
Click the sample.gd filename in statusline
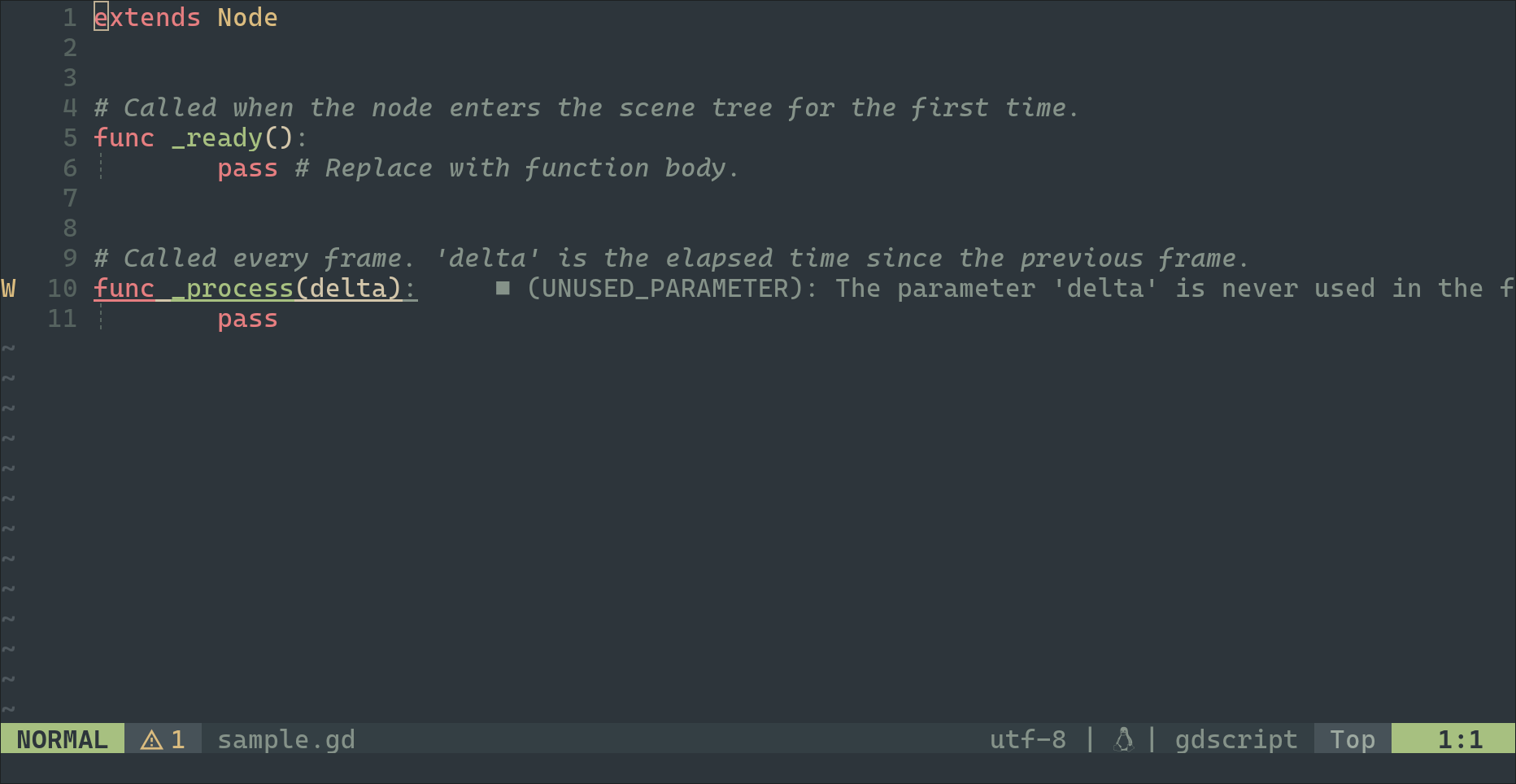[286, 739]
